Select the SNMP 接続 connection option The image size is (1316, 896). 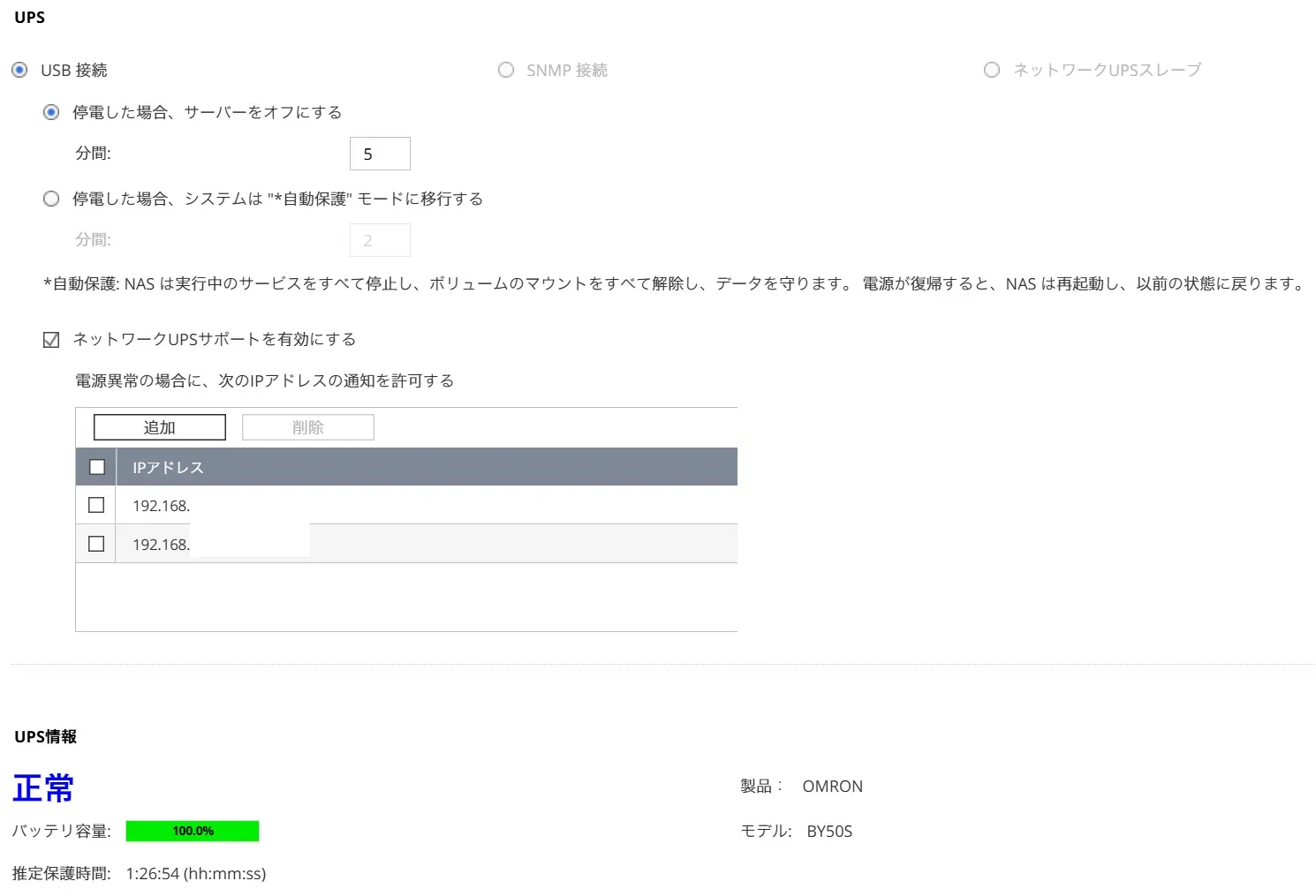pyautogui.click(x=506, y=70)
